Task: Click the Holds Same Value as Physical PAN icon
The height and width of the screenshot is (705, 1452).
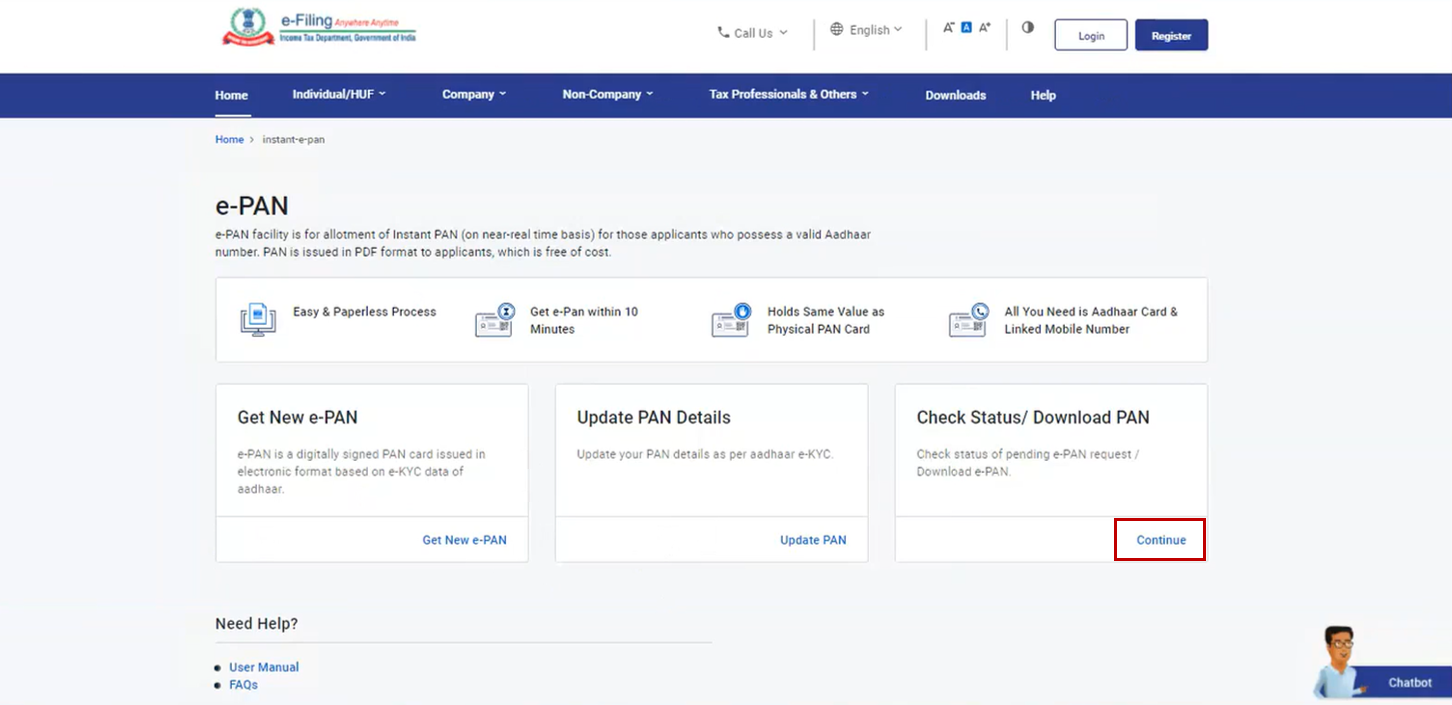Action: coord(731,320)
